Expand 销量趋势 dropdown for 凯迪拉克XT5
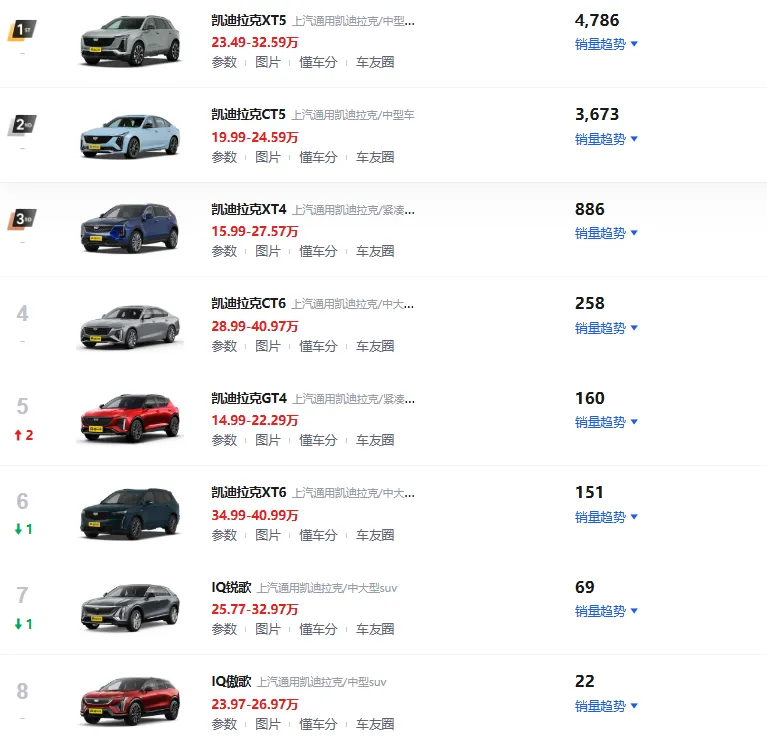The image size is (767, 738). point(606,44)
